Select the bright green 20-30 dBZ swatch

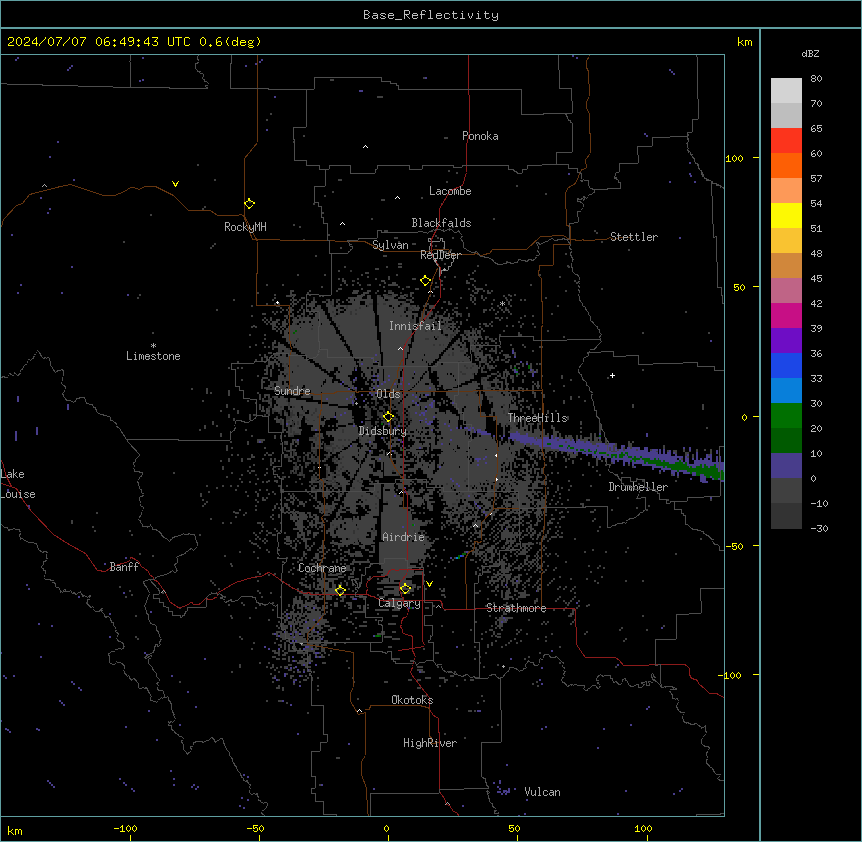tap(786, 416)
